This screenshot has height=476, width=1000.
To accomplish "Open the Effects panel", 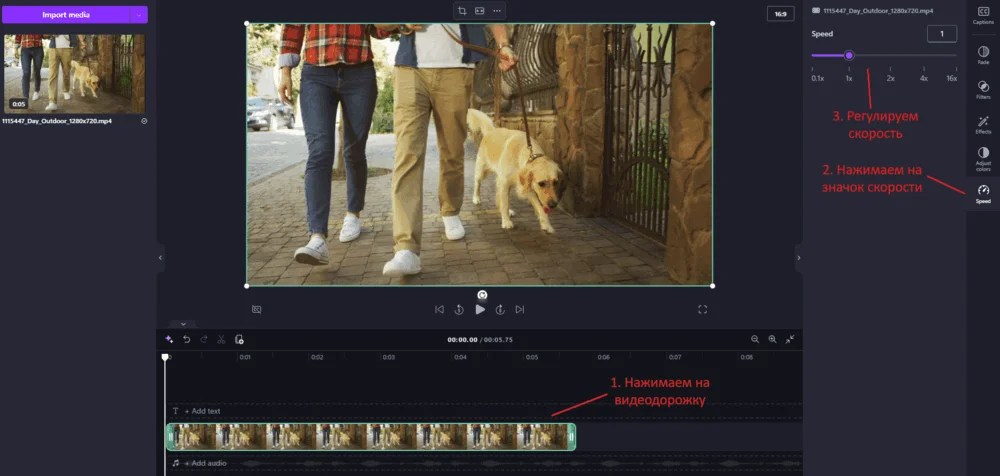I will coord(983,124).
